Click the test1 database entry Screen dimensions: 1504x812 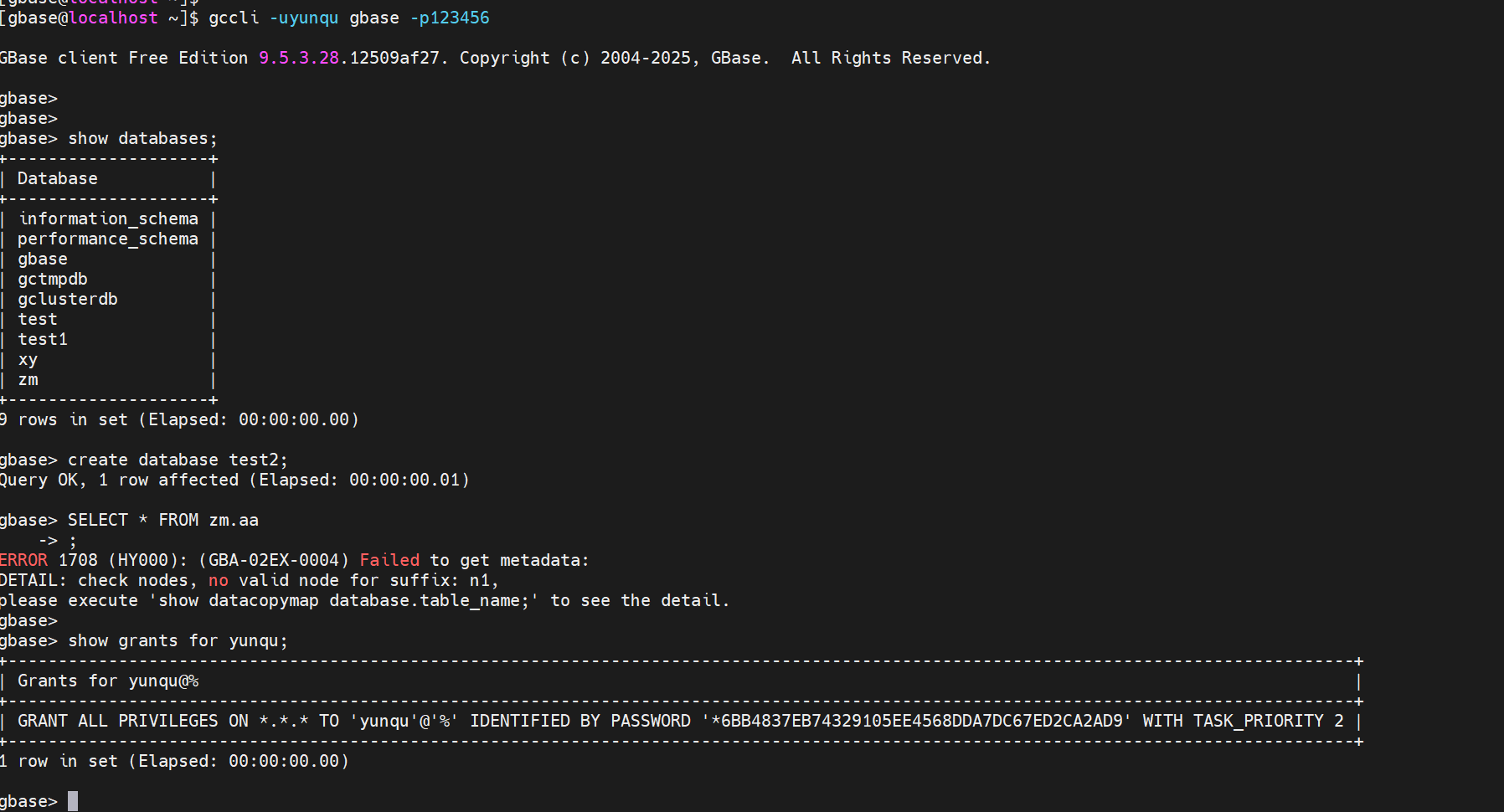click(x=43, y=340)
